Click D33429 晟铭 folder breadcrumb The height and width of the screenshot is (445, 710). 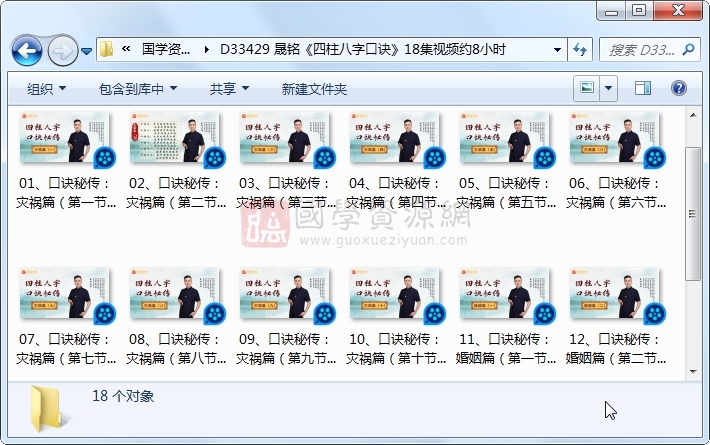click(x=362, y=49)
